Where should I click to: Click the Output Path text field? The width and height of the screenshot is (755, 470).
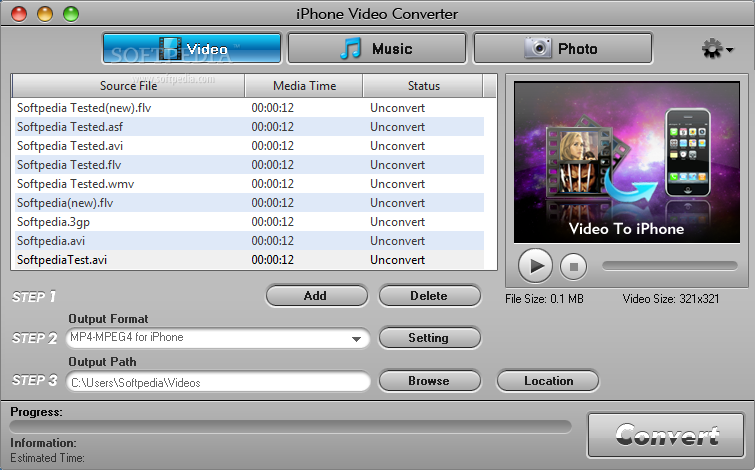pos(218,382)
